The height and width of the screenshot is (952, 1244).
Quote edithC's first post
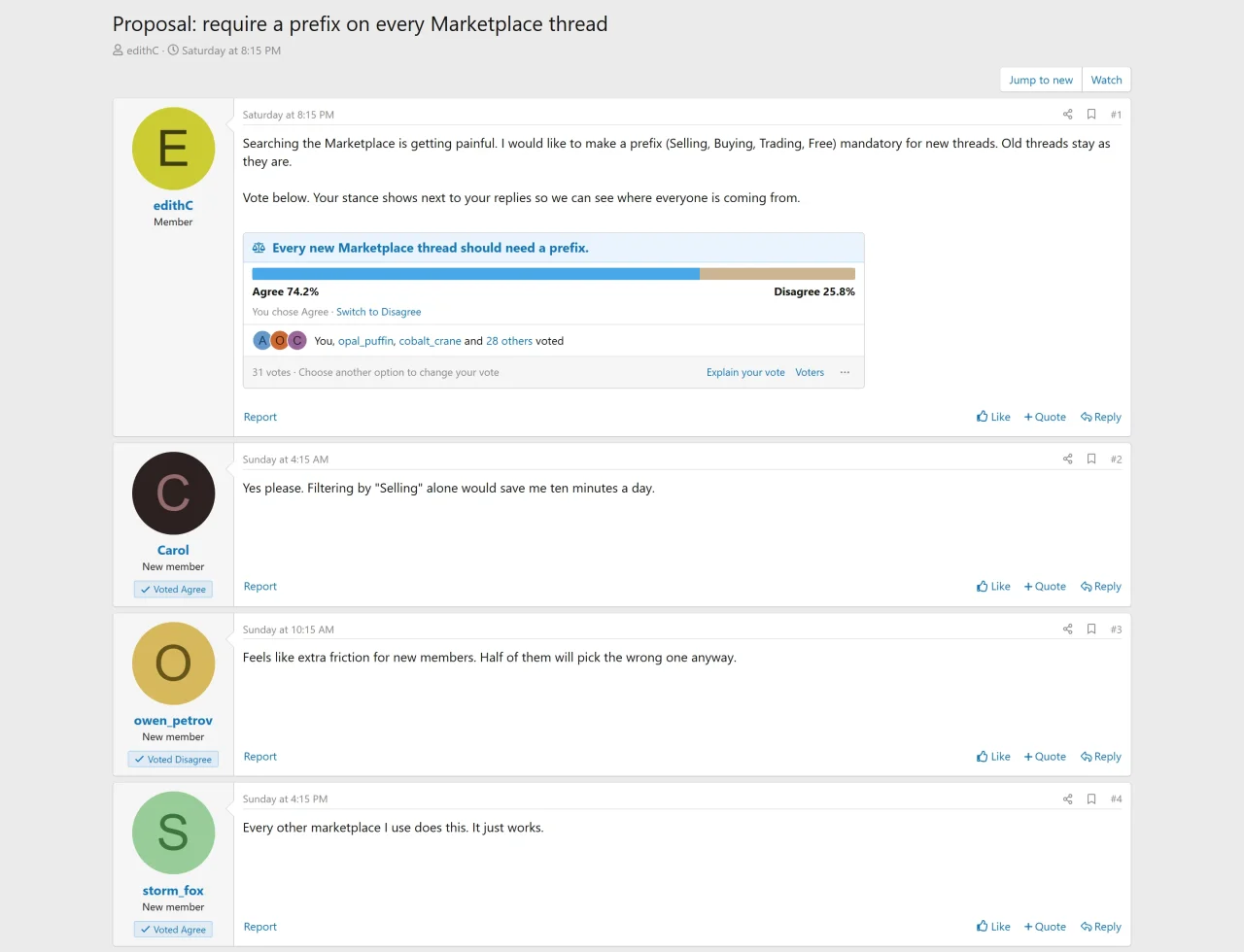(x=1045, y=417)
